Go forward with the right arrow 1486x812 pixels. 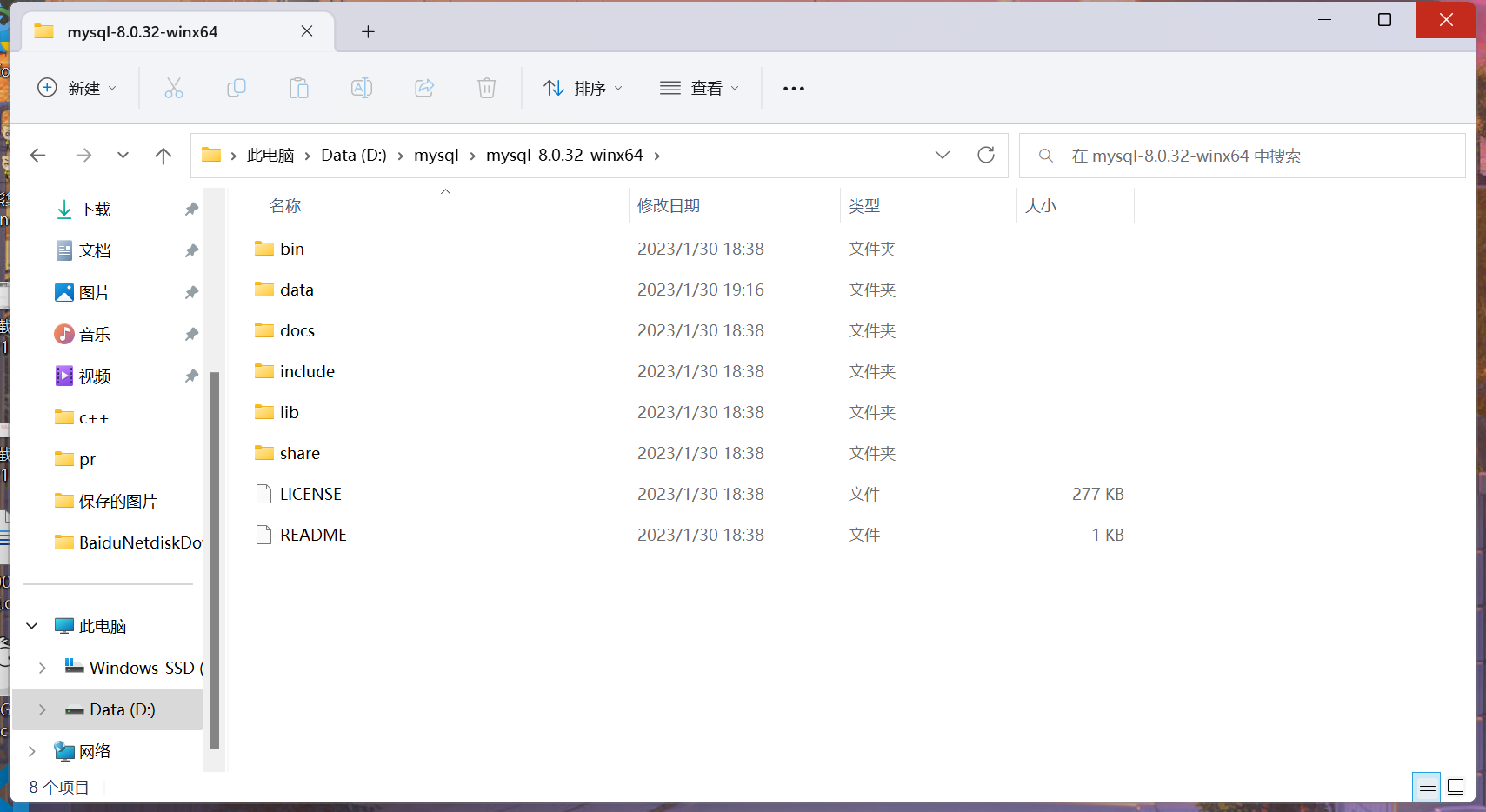[83, 155]
